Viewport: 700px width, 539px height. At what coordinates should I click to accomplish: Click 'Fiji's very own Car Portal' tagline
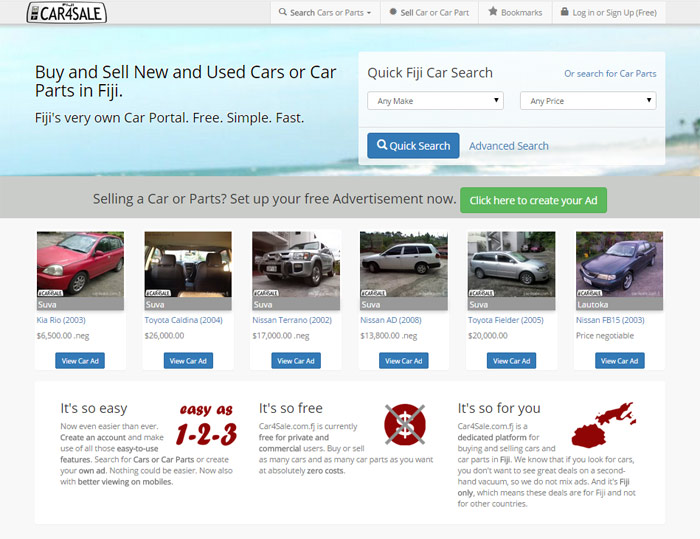click(x=170, y=118)
